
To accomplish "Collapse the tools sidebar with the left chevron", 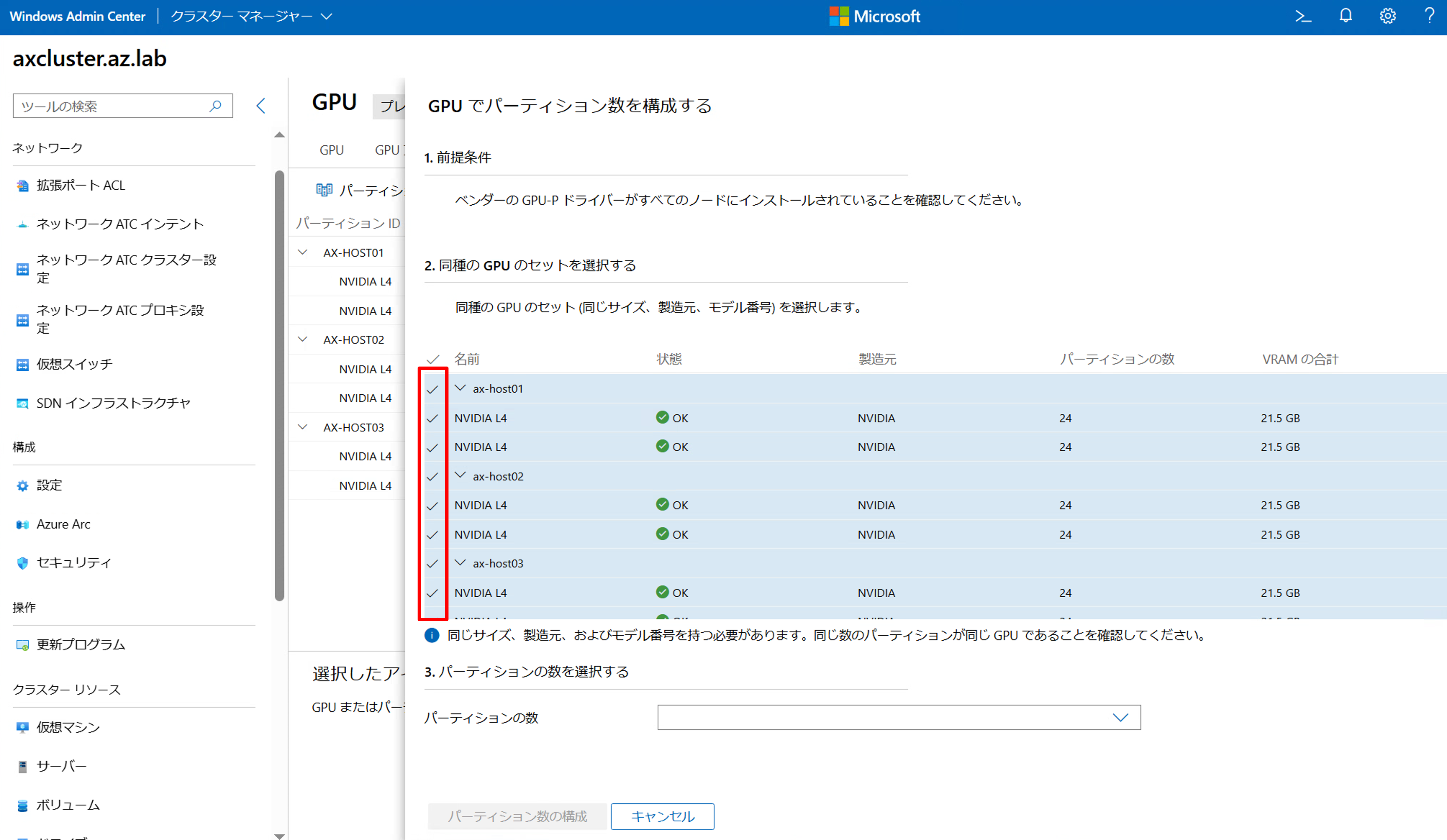I will tap(261, 106).
